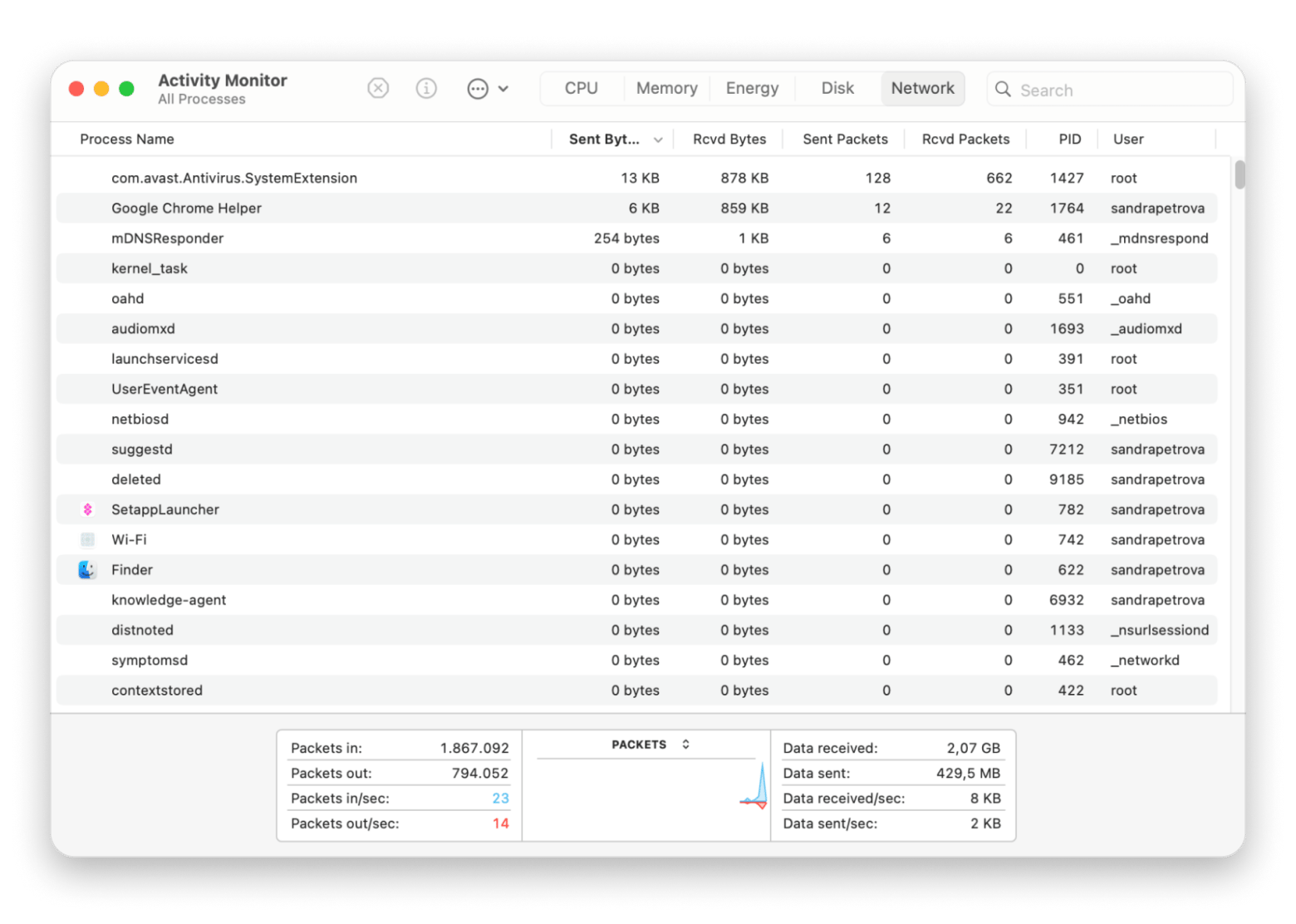Select Google Chrome Helper process

[636, 208]
